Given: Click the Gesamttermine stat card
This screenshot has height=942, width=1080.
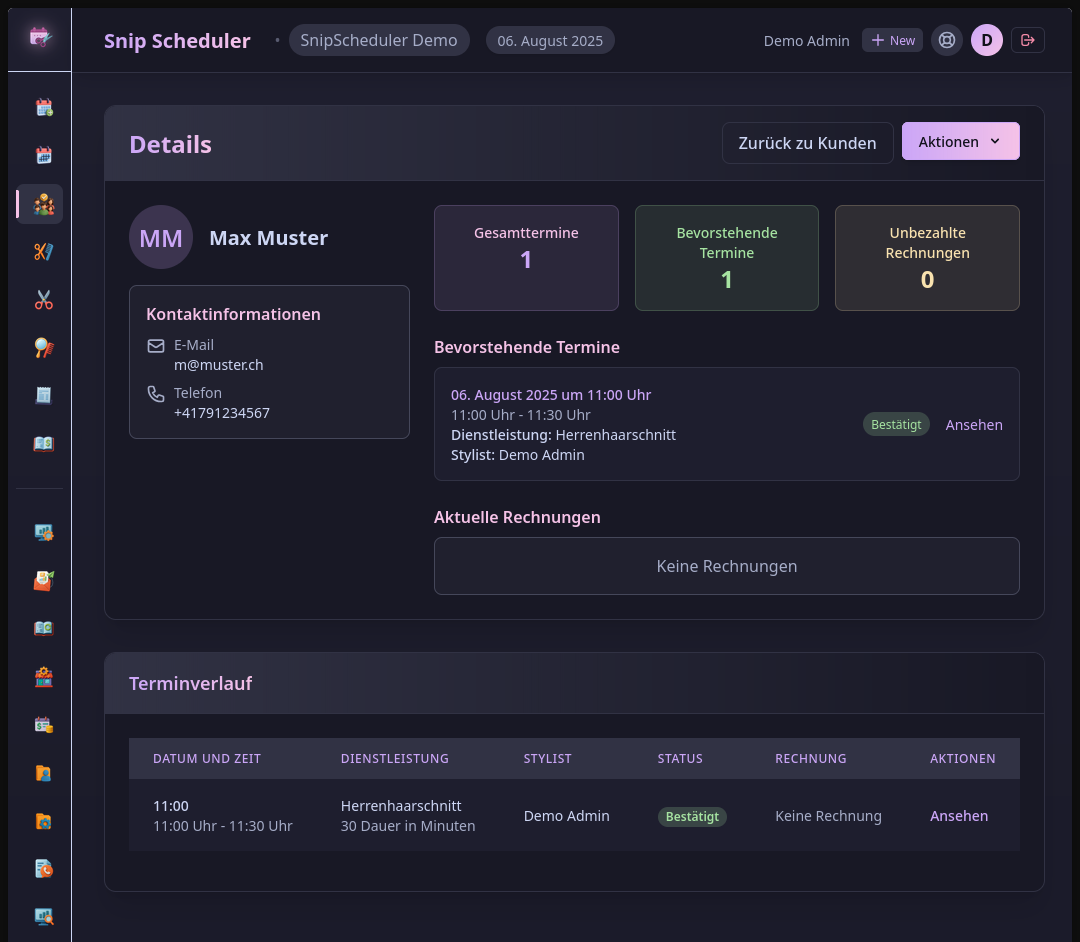Looking at the screenshot, I should 526,258.
